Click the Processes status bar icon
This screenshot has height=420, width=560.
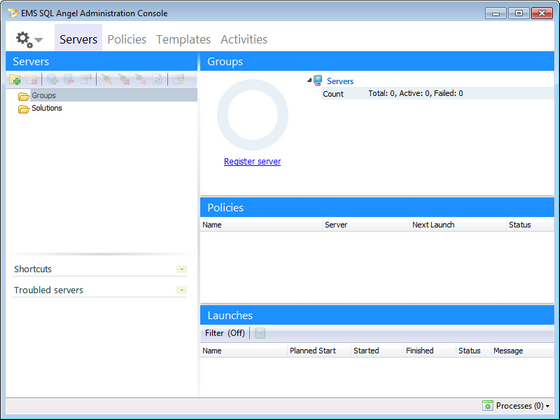point(488,406)
